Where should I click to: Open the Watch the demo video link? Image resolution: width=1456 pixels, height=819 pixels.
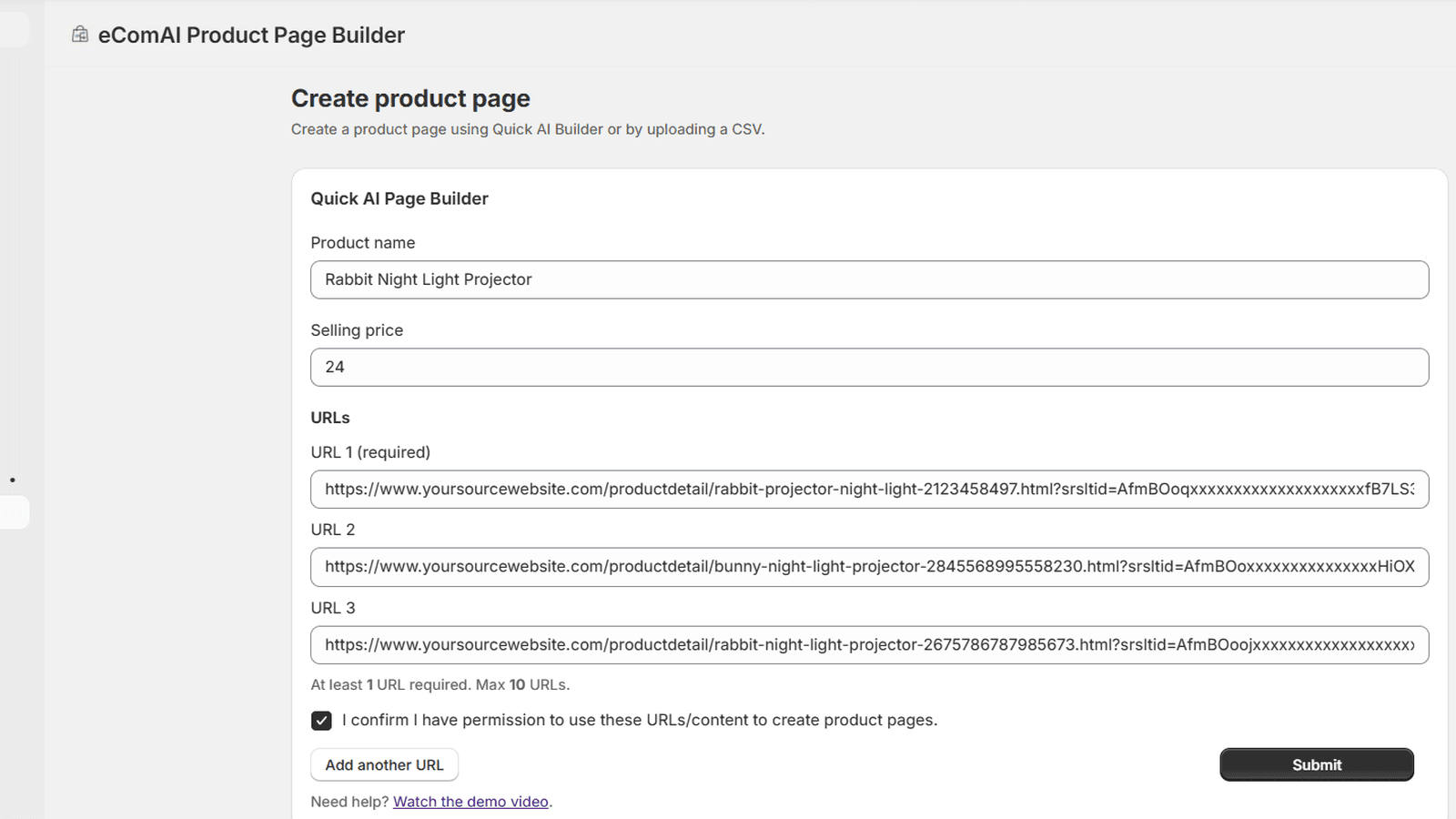tap(470, 802)
